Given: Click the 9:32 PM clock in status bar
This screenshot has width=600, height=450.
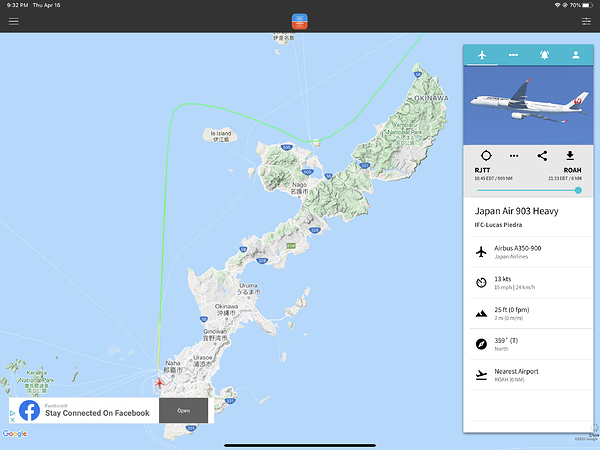Looking at the screenshot, I should 17,5.
